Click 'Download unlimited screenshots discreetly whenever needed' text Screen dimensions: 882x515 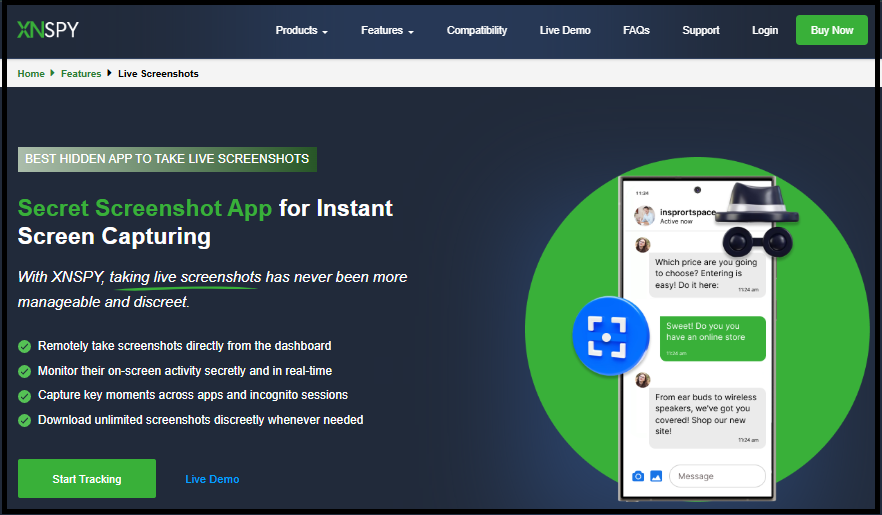tap(200, 420)
